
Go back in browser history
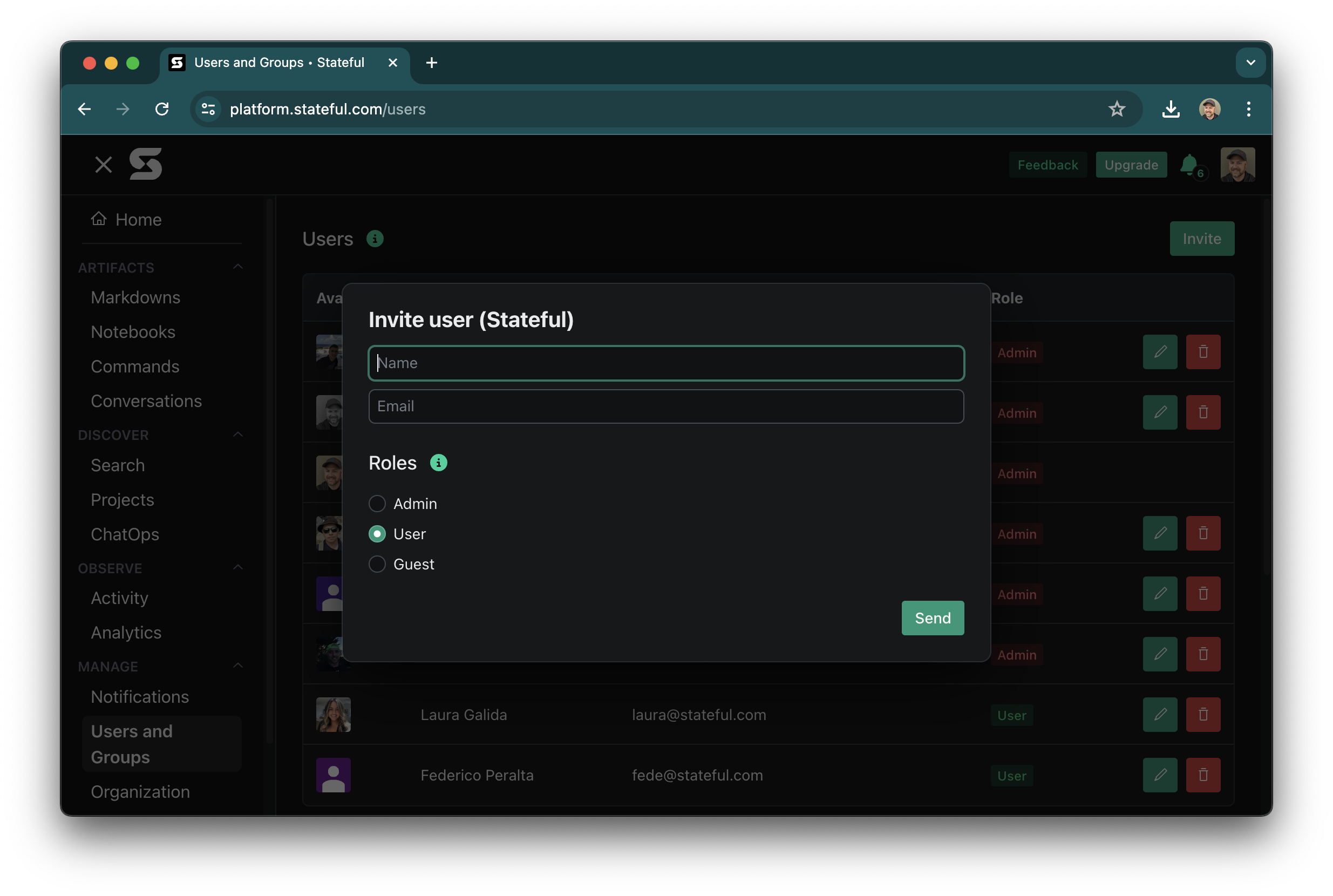(85, 109)
